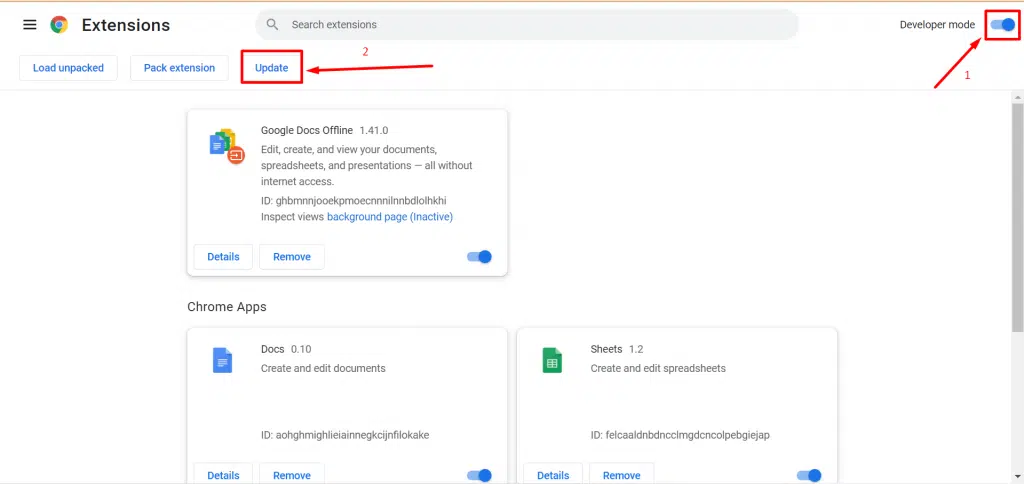Click 'Create and edit spreadsheets' description
This screenshot has height=484, width=1024.
[x=658, y=368]
